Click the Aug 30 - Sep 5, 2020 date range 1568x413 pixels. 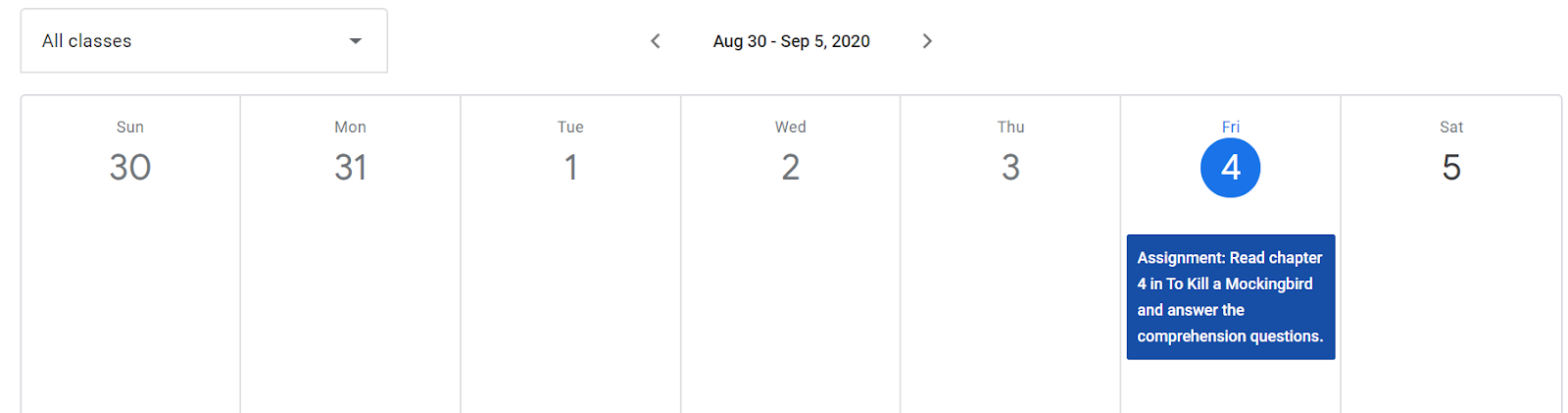[x=791, y=41]
